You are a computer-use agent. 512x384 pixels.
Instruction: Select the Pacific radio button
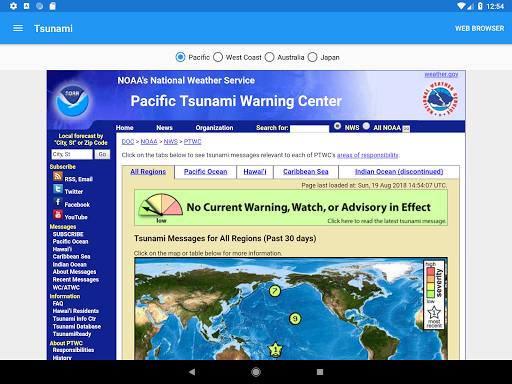click(x=180, y=57)
